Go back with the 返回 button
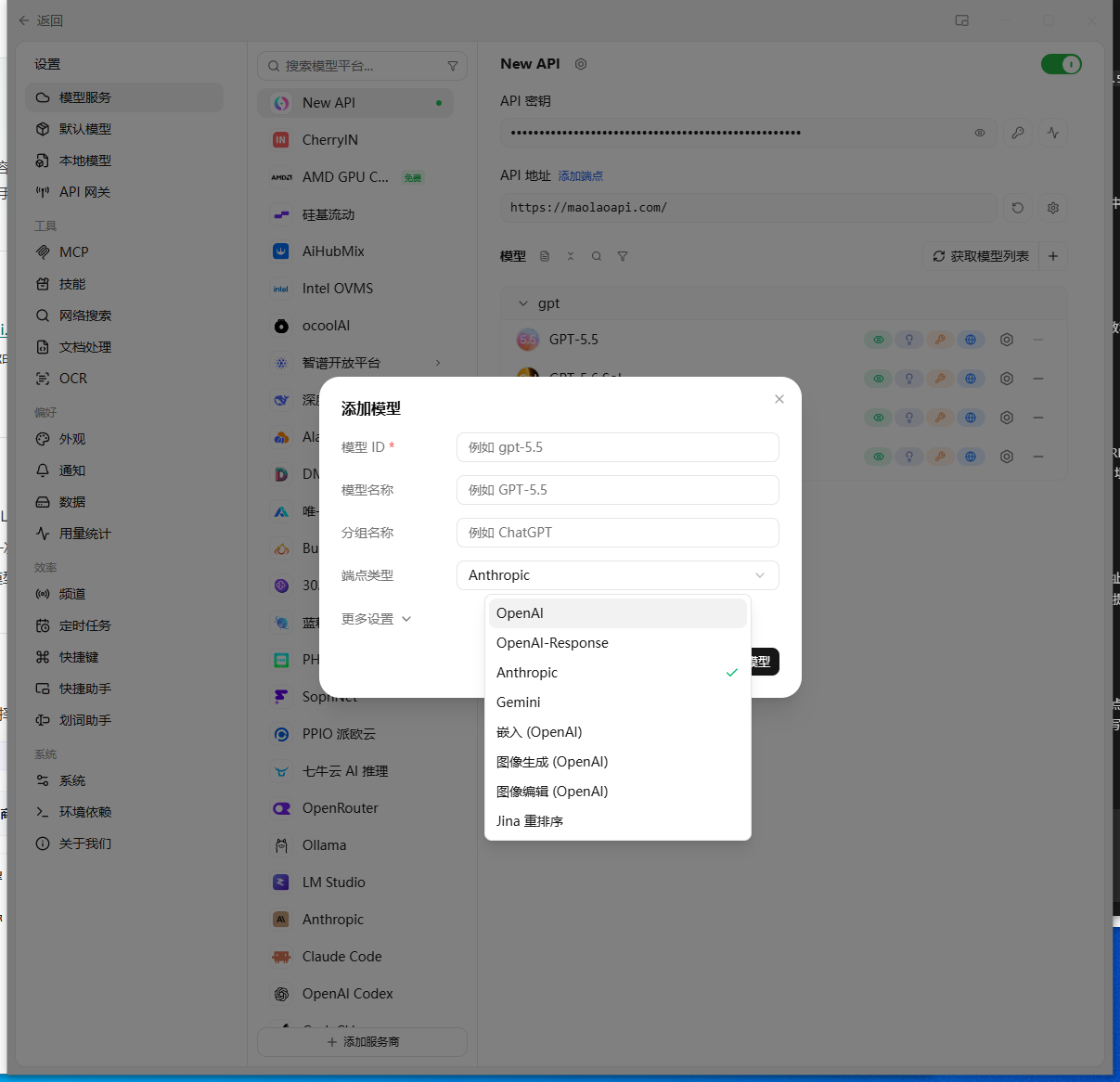Viewport: 1120px width, 1082px height. (41, 20)
